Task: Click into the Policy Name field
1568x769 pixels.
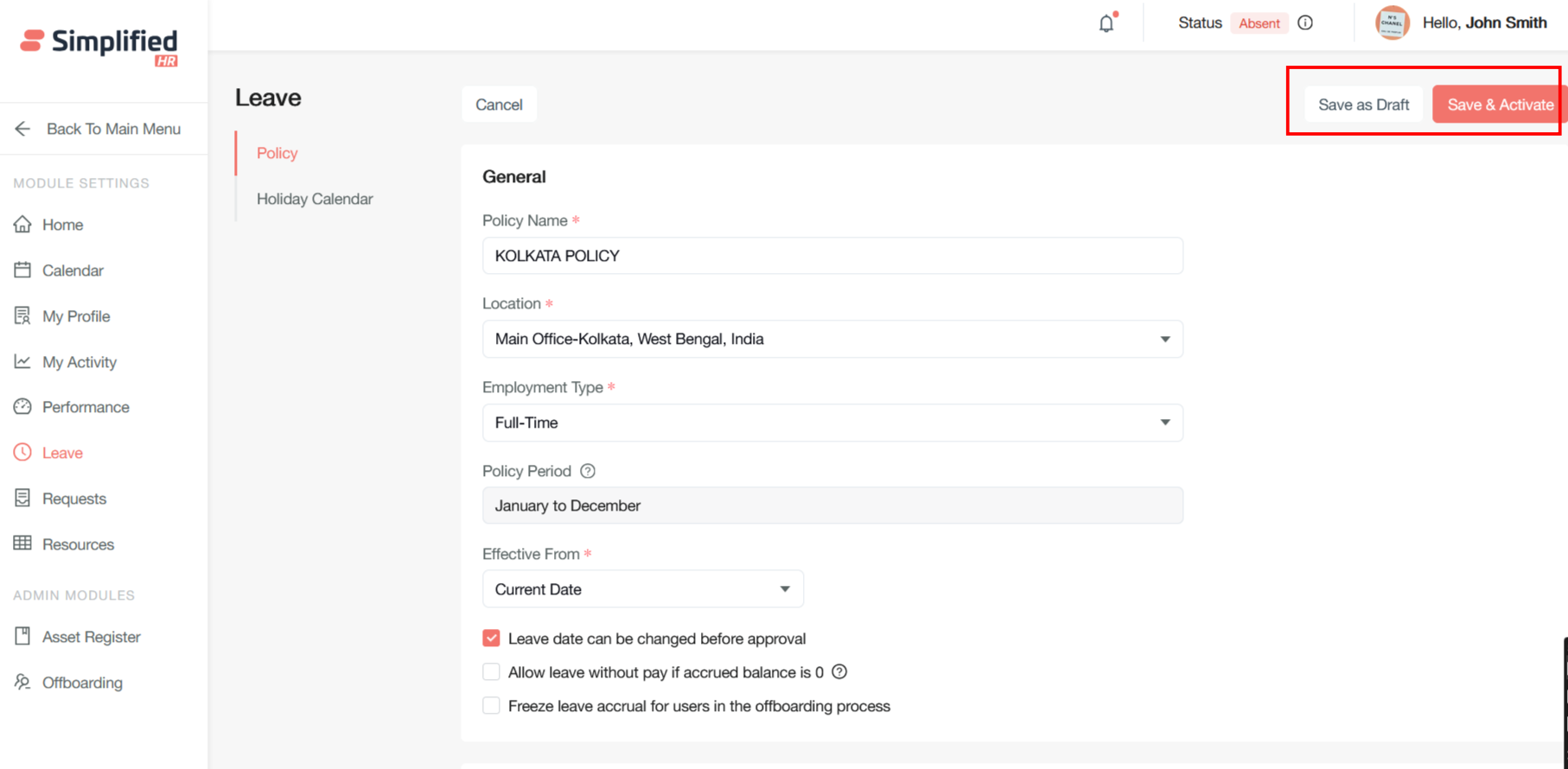Action: click(x=832, y=256)
